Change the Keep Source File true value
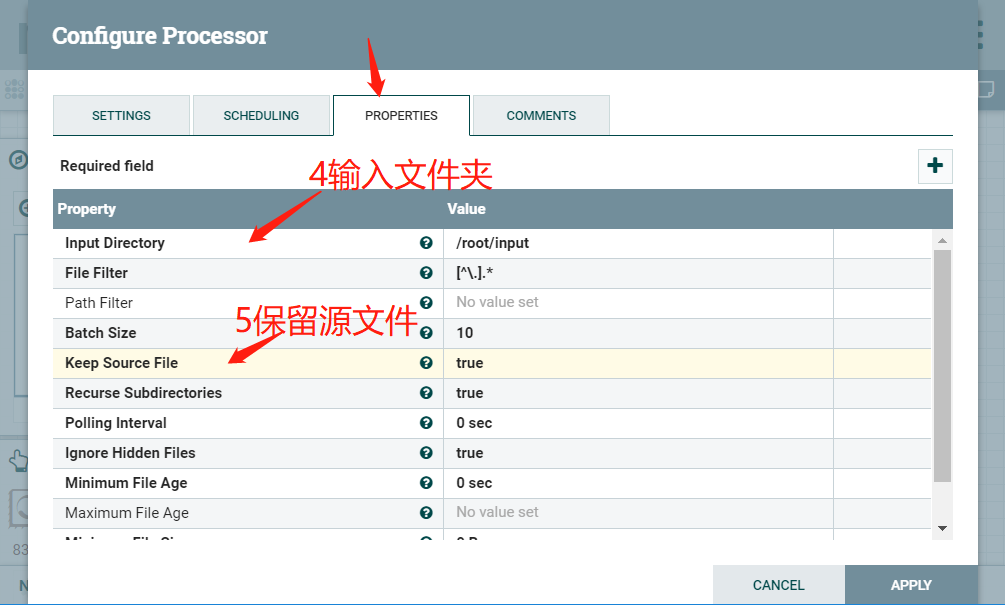 (638, 363)
